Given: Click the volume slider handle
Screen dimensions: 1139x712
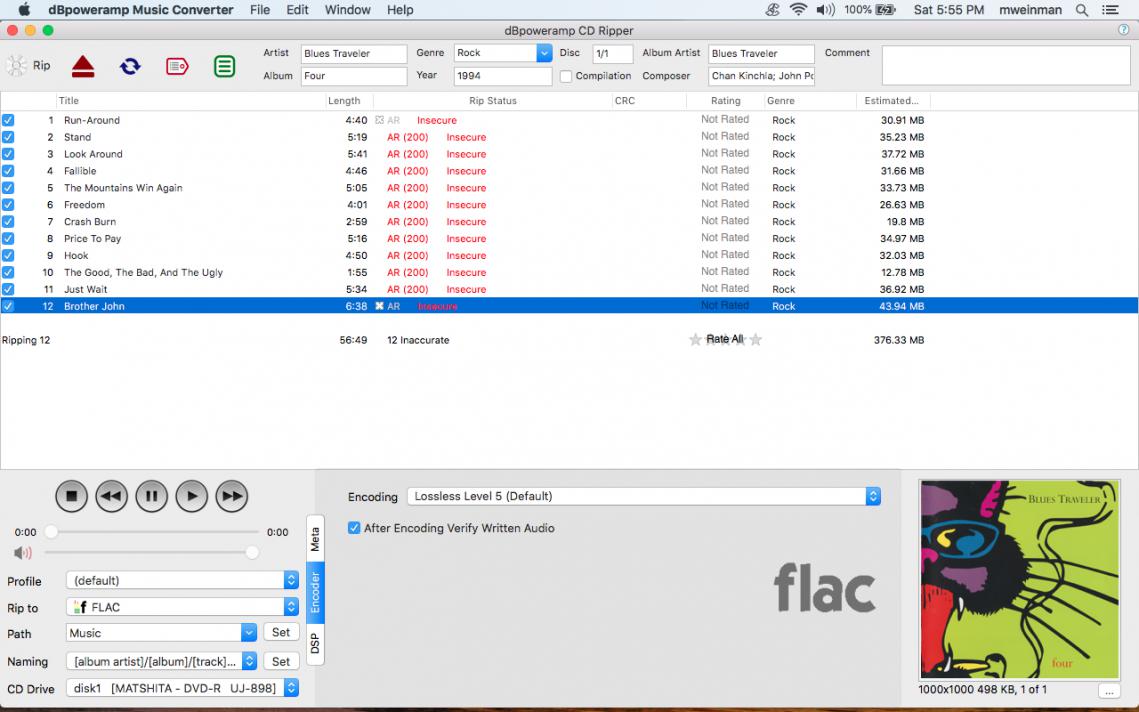Looking at the screenshot, I should [252, 552].
